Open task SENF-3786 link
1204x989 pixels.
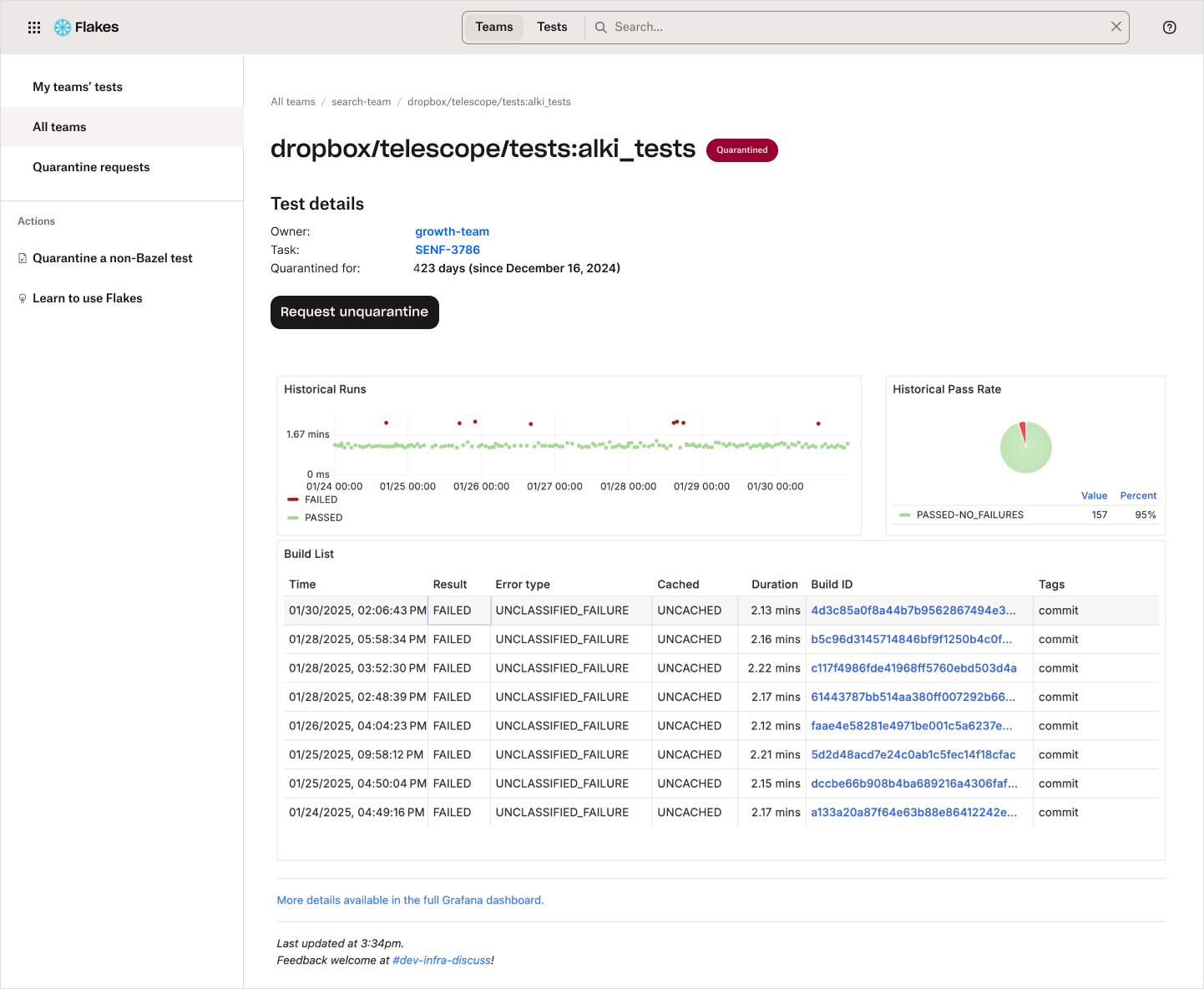point(448,250)
